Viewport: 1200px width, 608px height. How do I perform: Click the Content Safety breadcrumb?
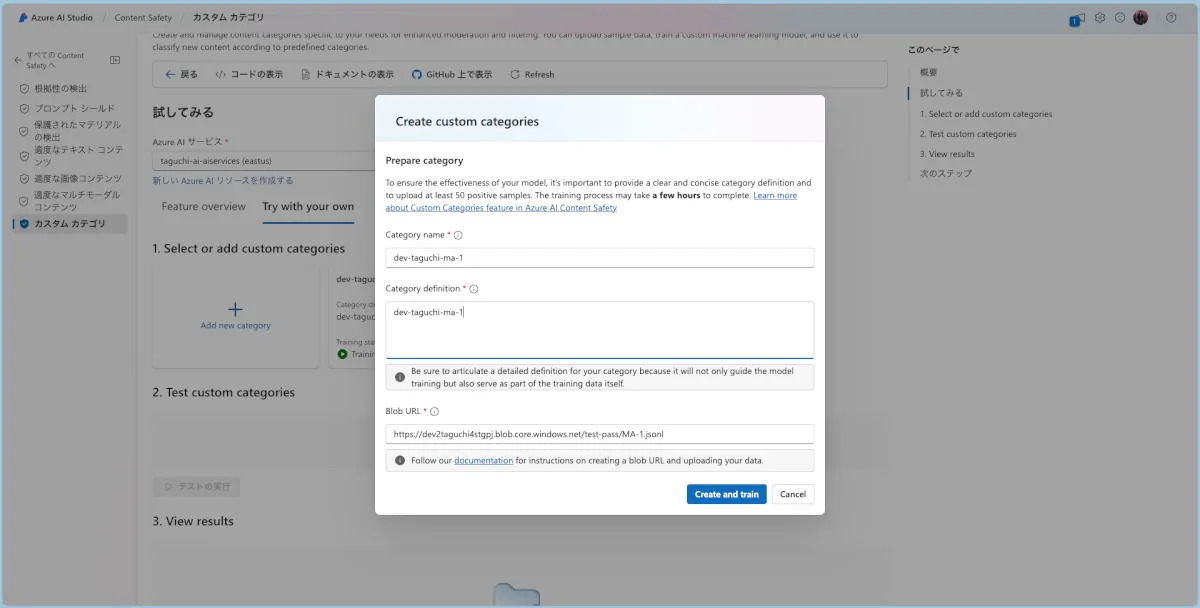[143, 17]
